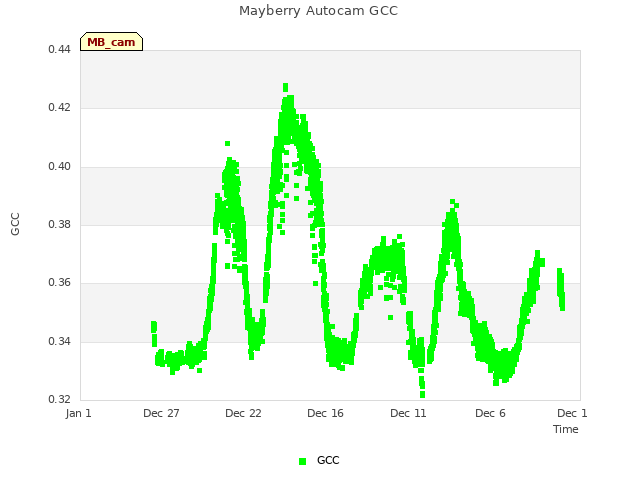640x480 pixels.
Task: Click the Dec 11 axis label
Action: point(408,413)
